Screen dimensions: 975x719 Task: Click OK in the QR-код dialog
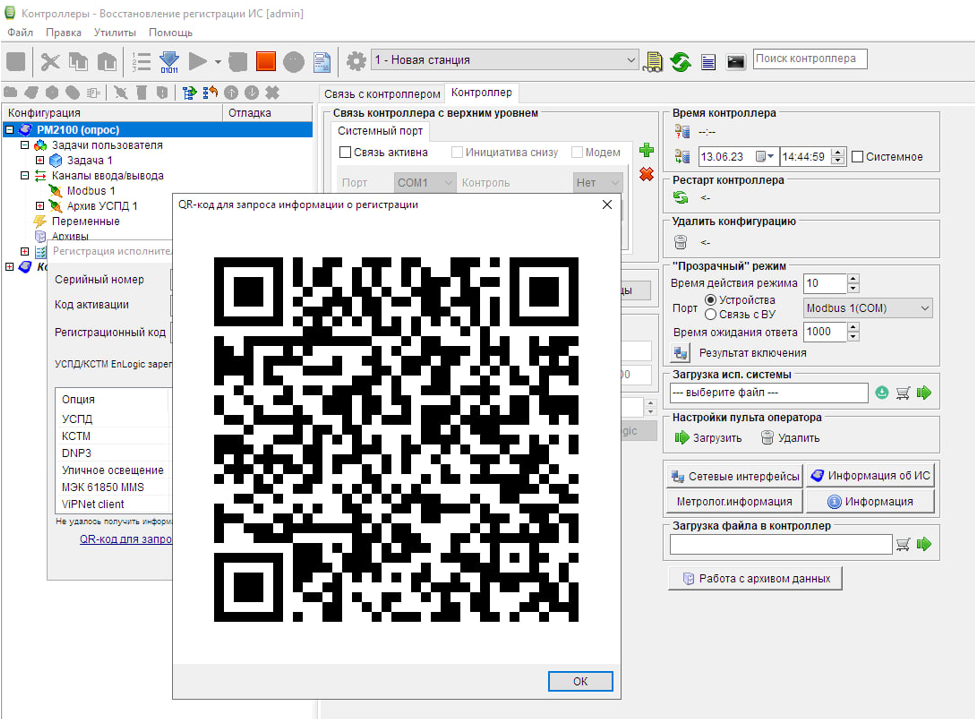coord(580,681)
